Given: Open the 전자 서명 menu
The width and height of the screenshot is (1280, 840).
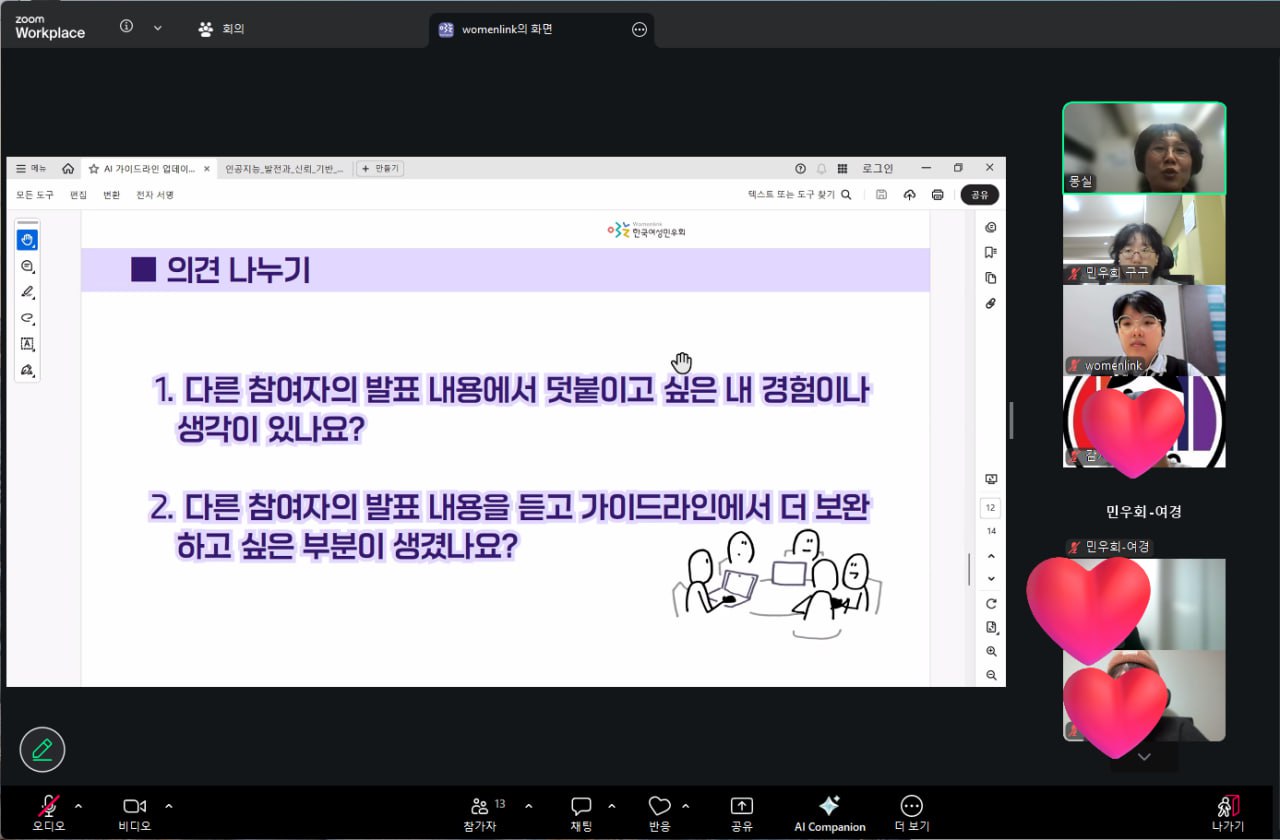Looking at the screenshot, I should point(155,195).
